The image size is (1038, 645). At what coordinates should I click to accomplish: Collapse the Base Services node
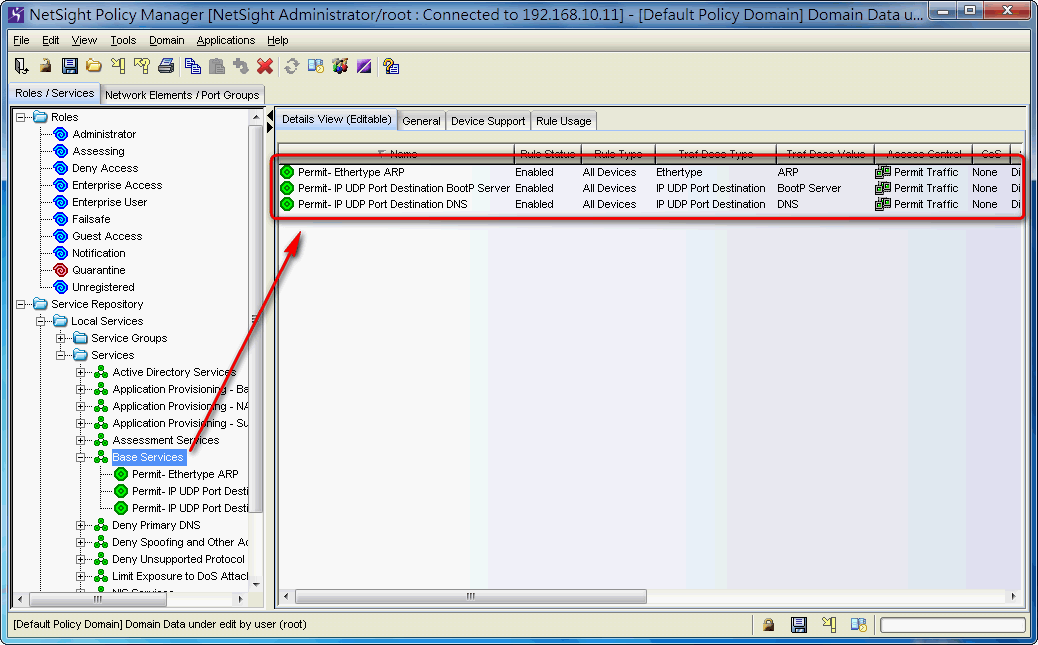click(x=81, y=457)
